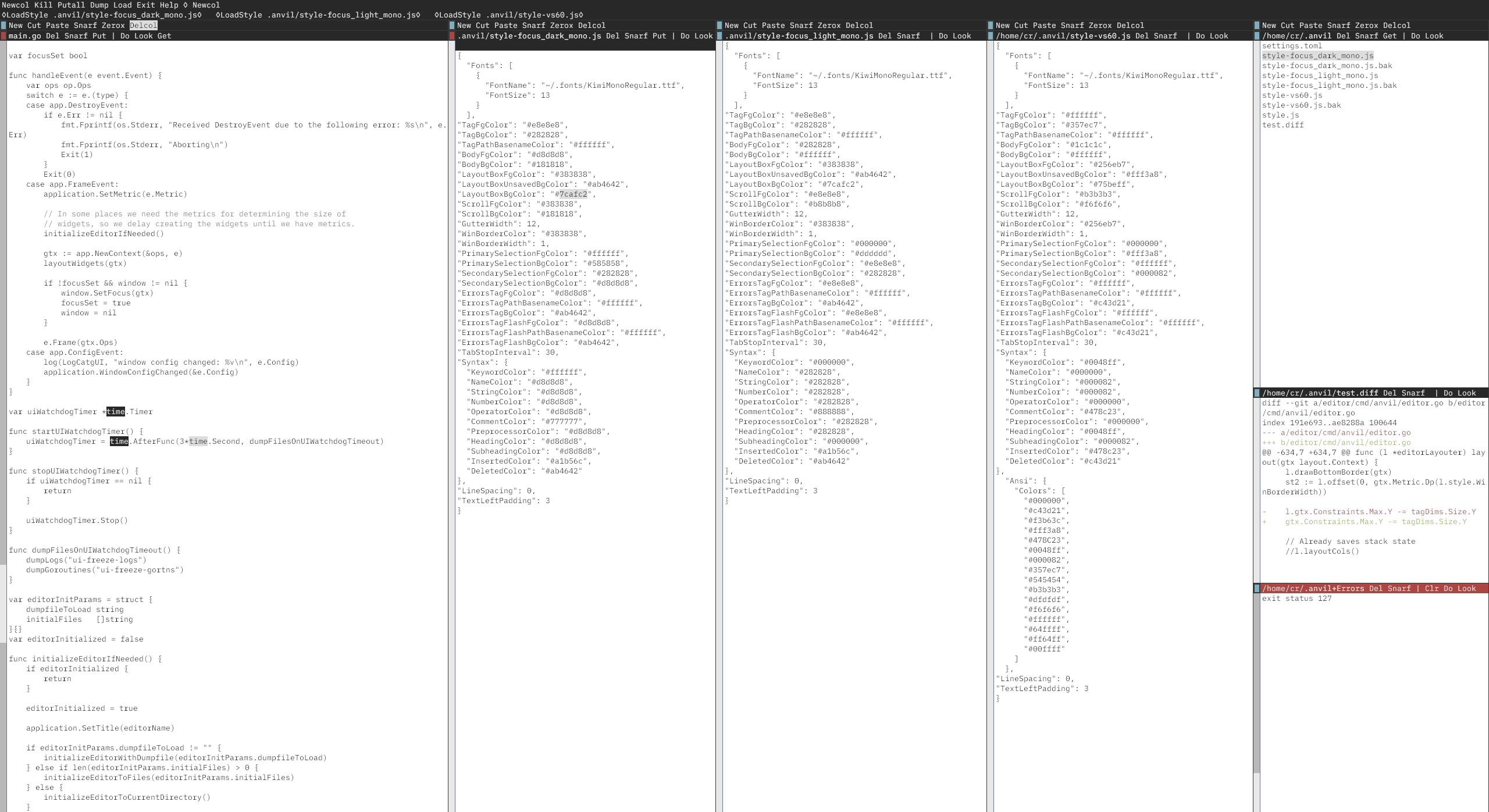Open style-focus_light_mono.js from the directory listing

[1320, 75]
